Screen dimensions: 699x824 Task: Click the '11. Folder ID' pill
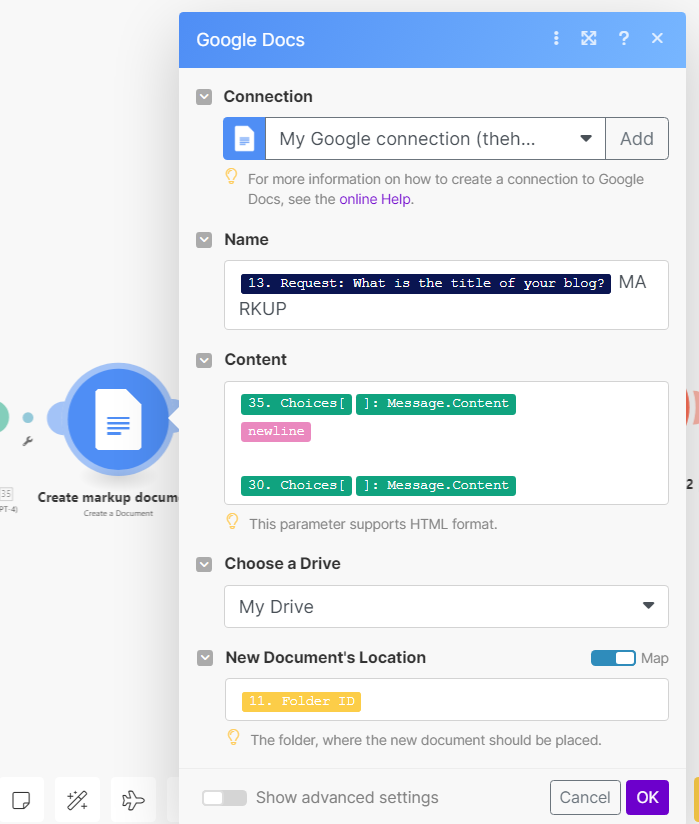(301, 702)
